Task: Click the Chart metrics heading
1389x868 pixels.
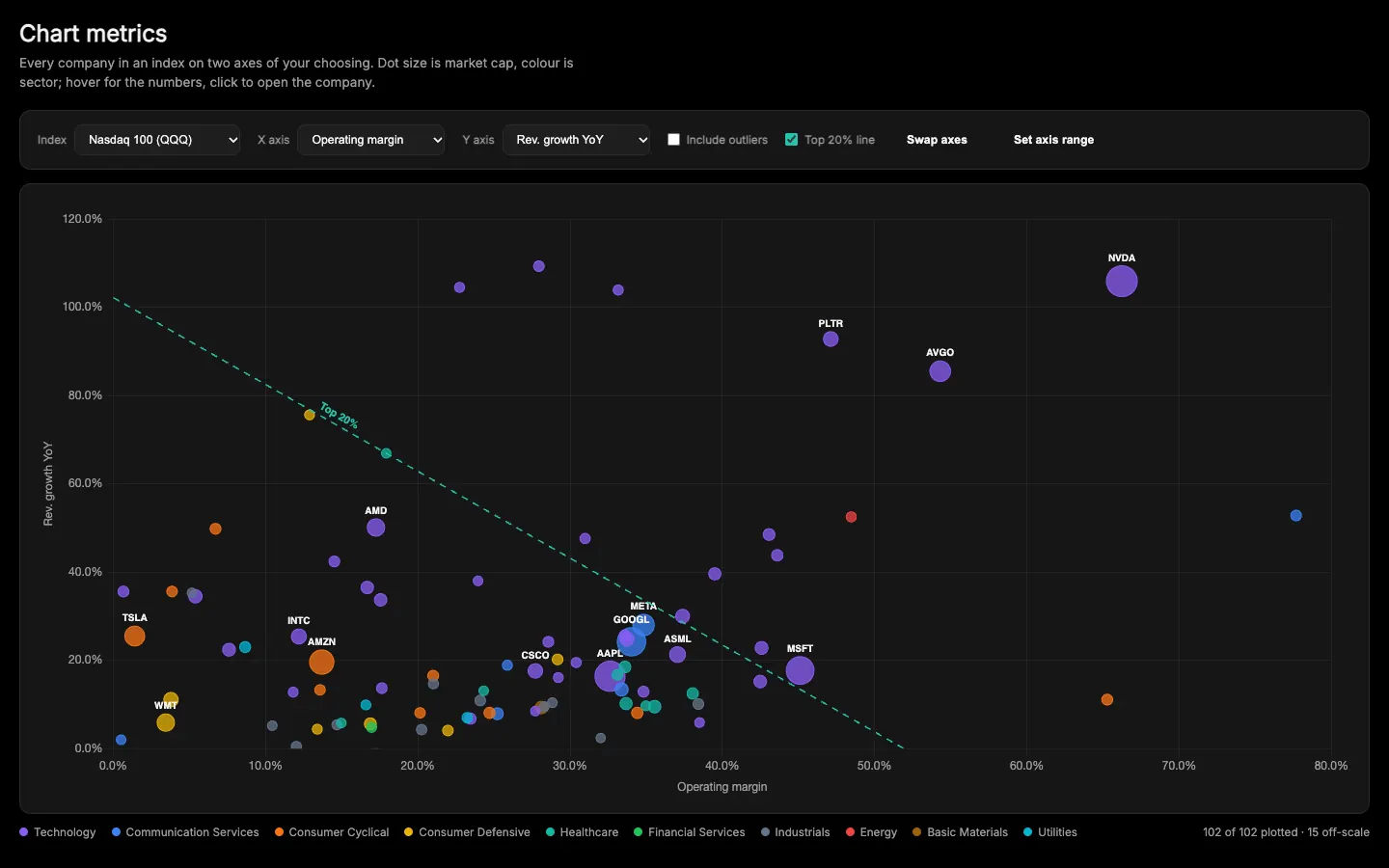Action: pyautogui.click(x=94, y=34)
